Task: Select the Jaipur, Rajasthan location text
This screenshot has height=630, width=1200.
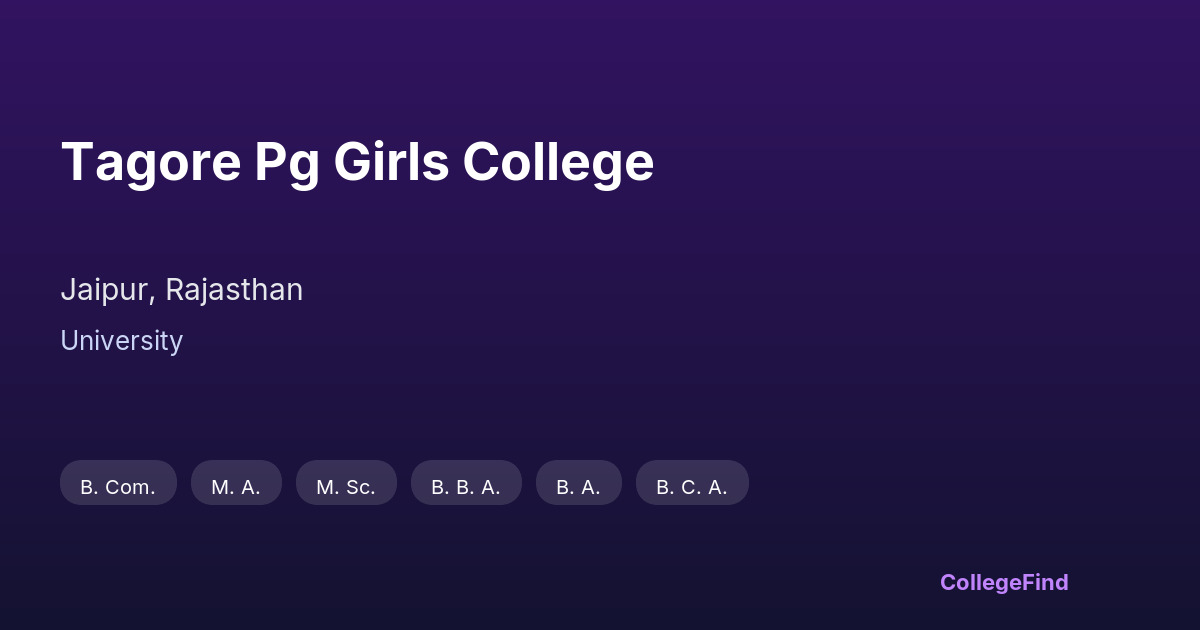Action: coord(181,290)
